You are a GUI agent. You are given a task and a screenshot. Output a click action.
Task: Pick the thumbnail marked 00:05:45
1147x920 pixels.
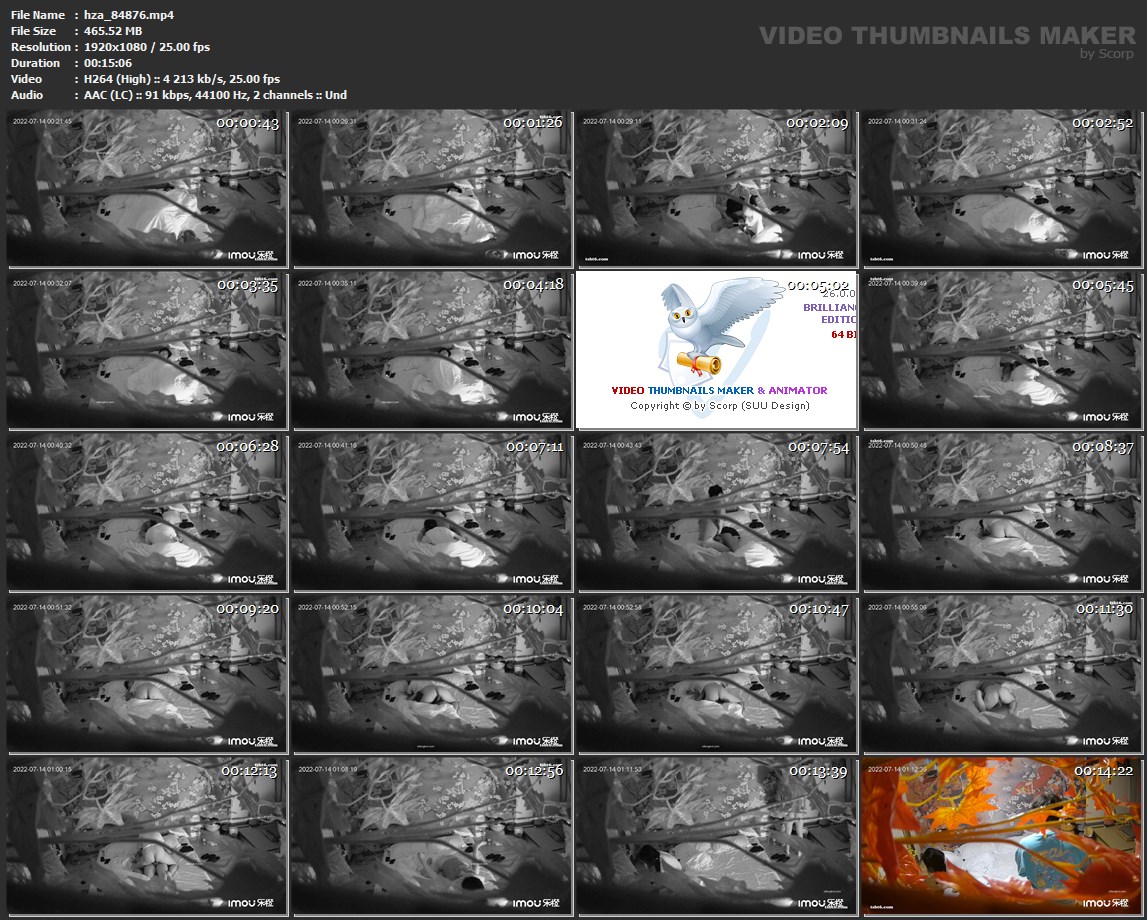[x=1001, y=350]
